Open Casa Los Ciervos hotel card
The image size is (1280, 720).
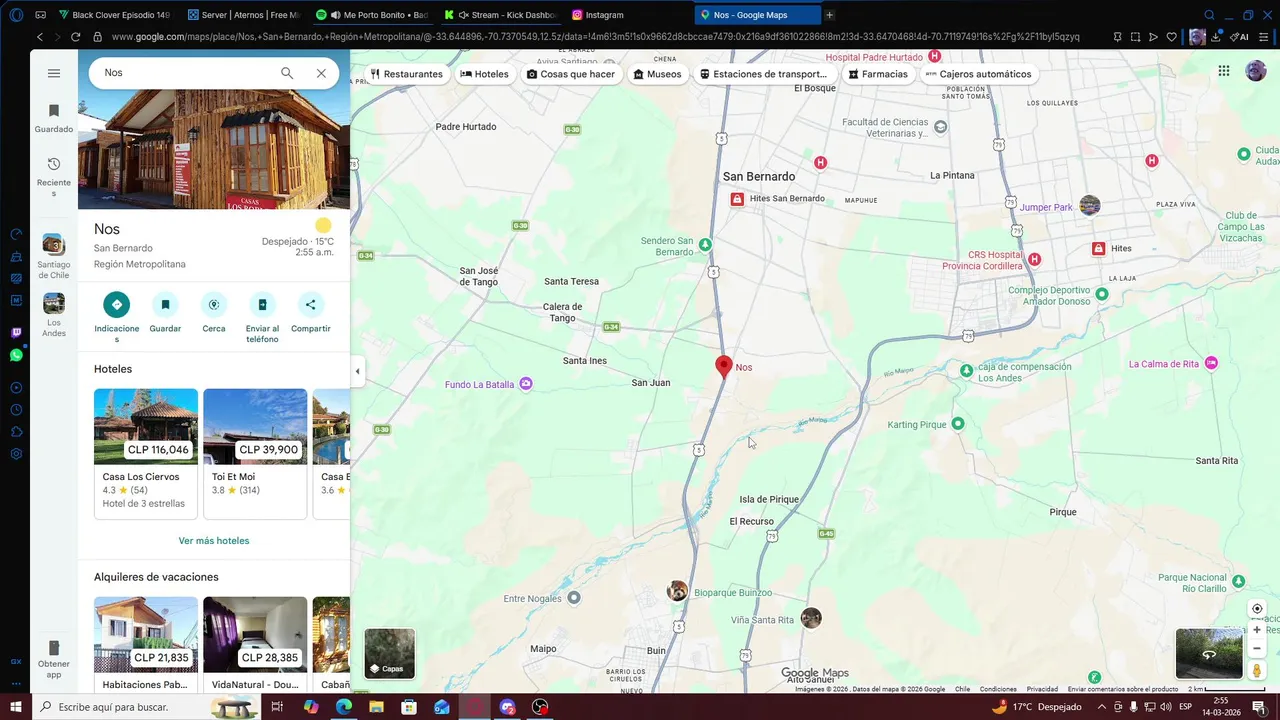click(x=146, y=453)
